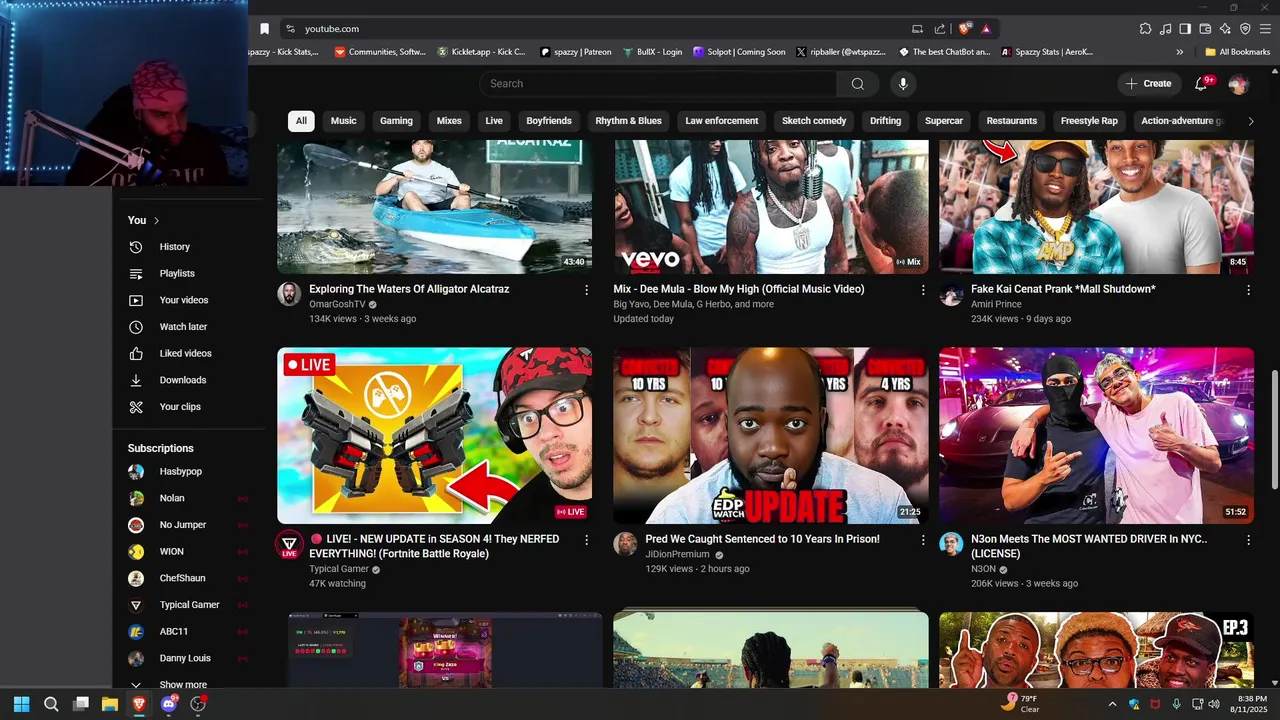Screen dimensions: 1280x720
Task: Advance the category chips with the right arrow
Action: tap(1250, 121)
